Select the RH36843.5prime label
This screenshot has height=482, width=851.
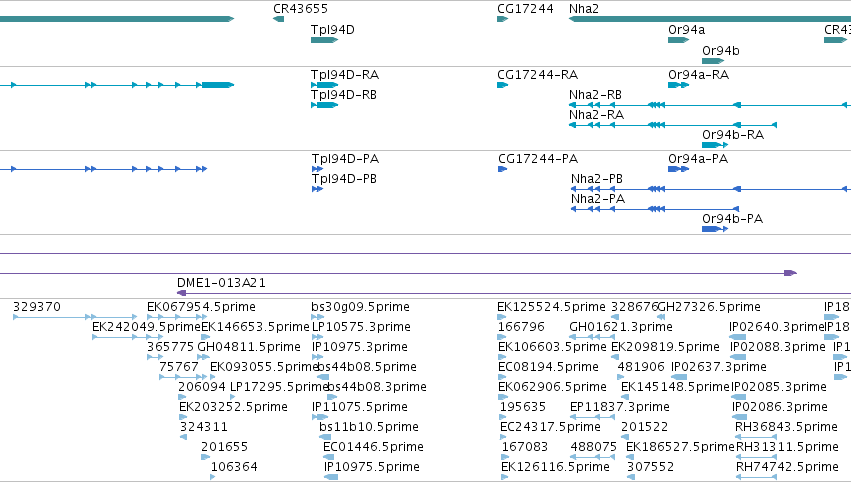786,427
